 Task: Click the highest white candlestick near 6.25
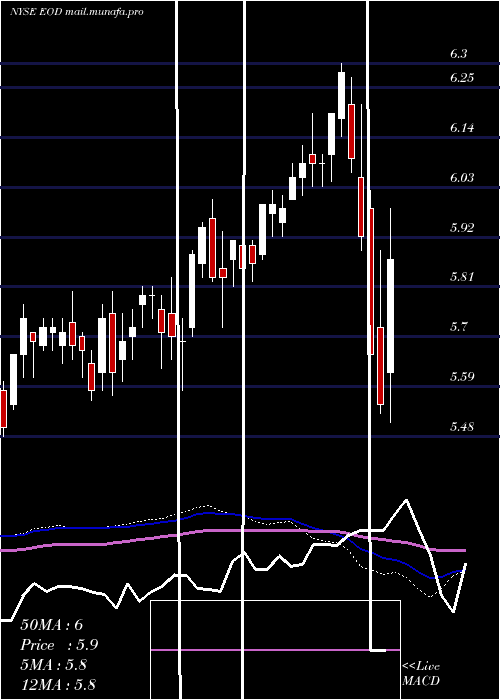pos(342,96)
